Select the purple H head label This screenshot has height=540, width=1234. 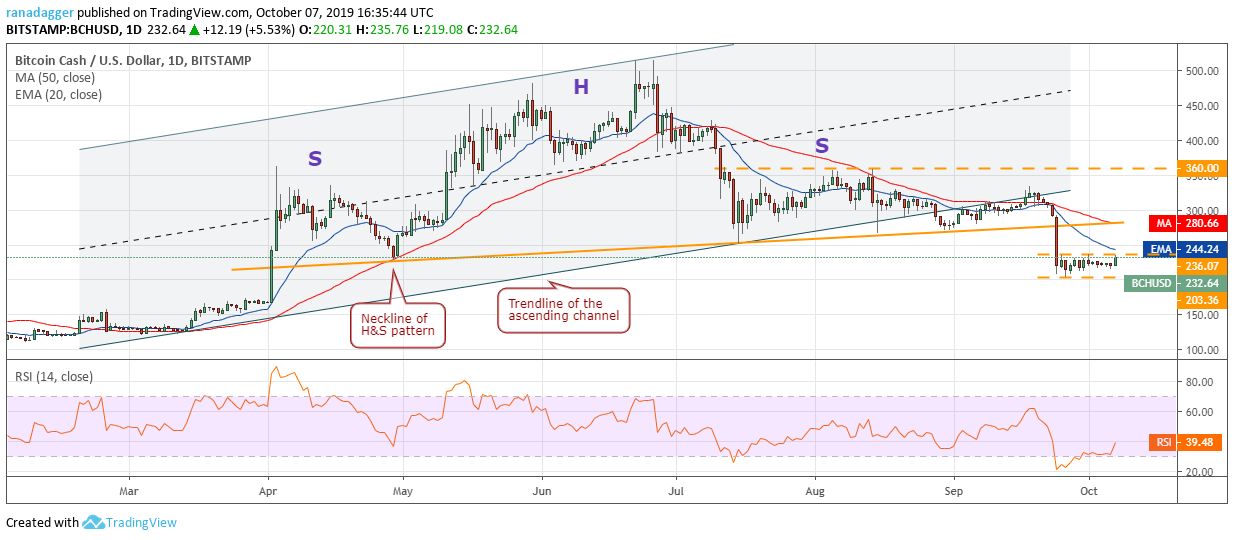tap(581, 88)
